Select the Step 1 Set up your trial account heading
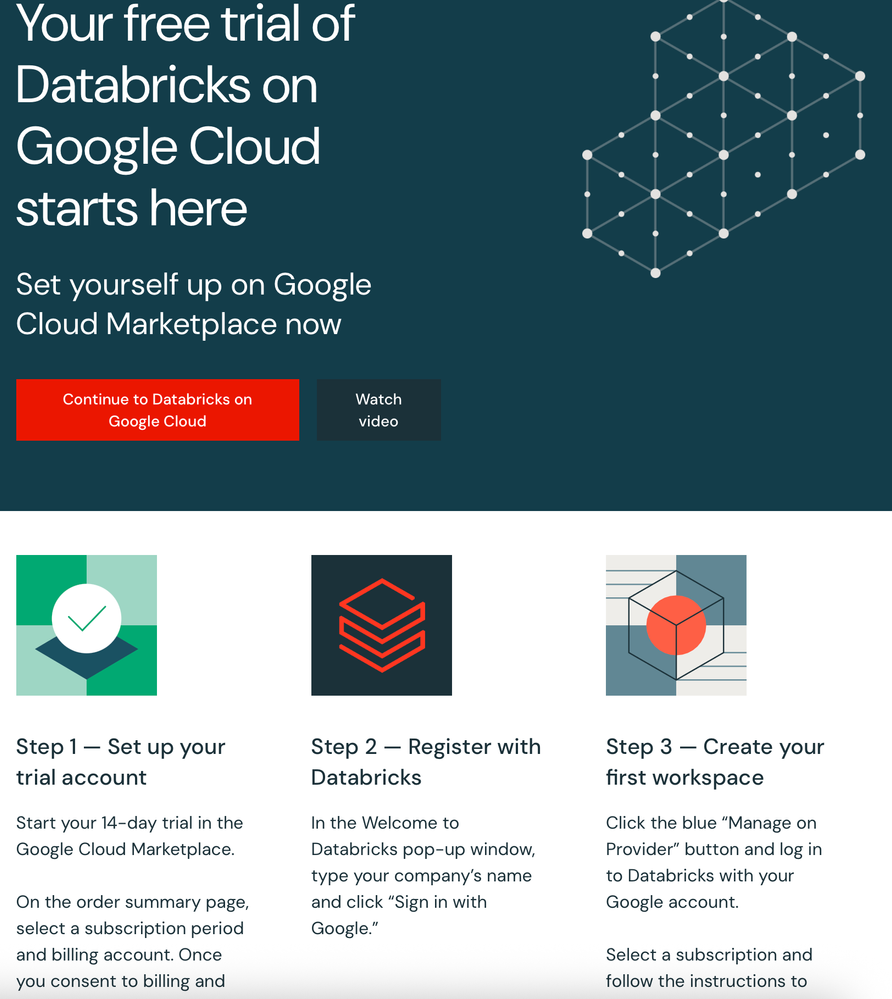Image resolution: width=892 pixels, height=999 pixels. point(121,762)
